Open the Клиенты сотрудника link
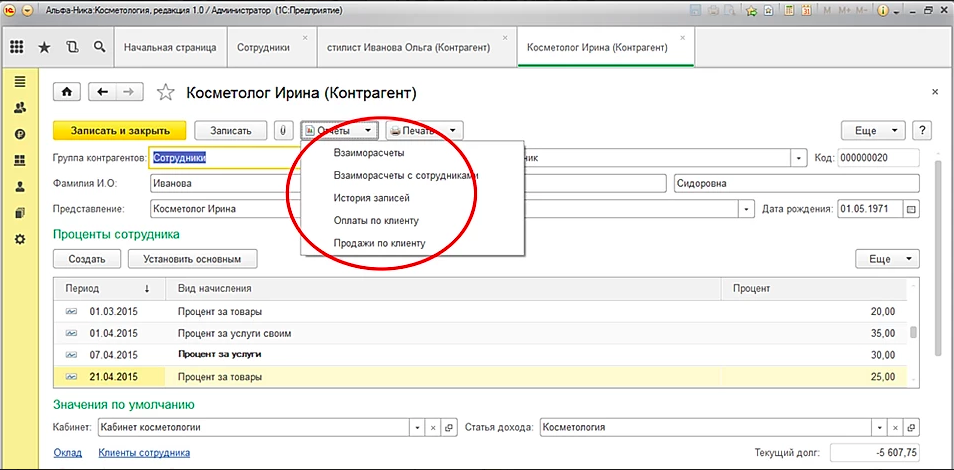This screenshot has height=470, width=954. [142, 453]
